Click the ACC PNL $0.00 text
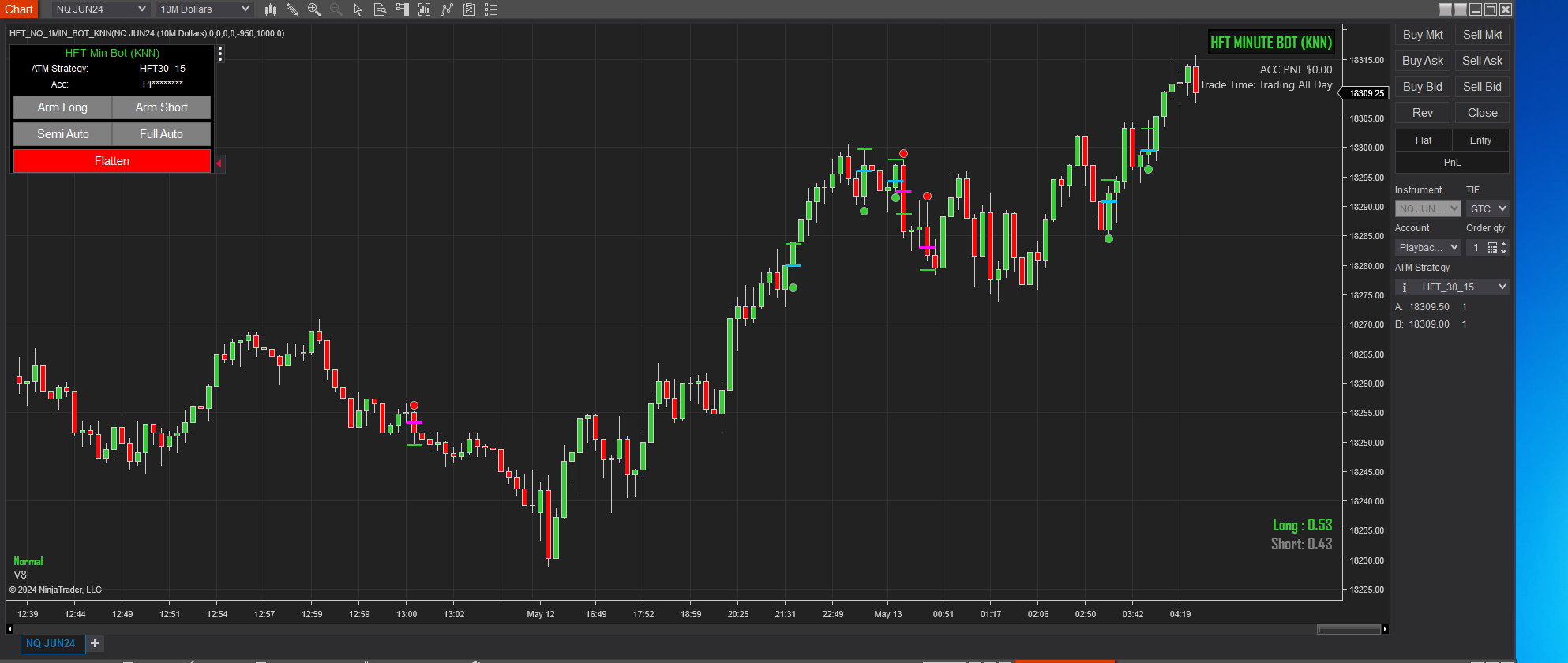1568x663 pixels. click(1296, 69)
